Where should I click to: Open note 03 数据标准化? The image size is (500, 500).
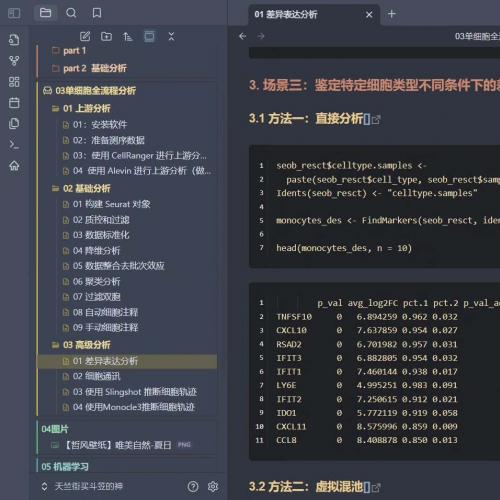pyautogui.click(x=101, y=235)
